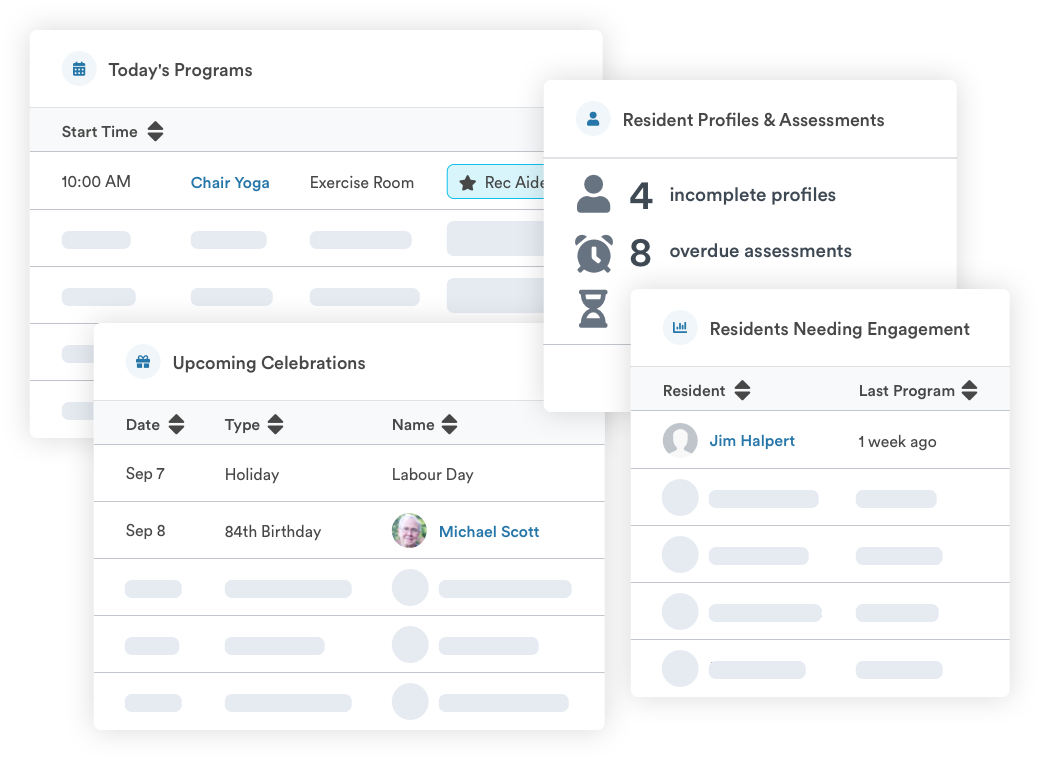
Task: Click the birthday cake Upcoming Celebrations icon
Action: coord(143,362)
